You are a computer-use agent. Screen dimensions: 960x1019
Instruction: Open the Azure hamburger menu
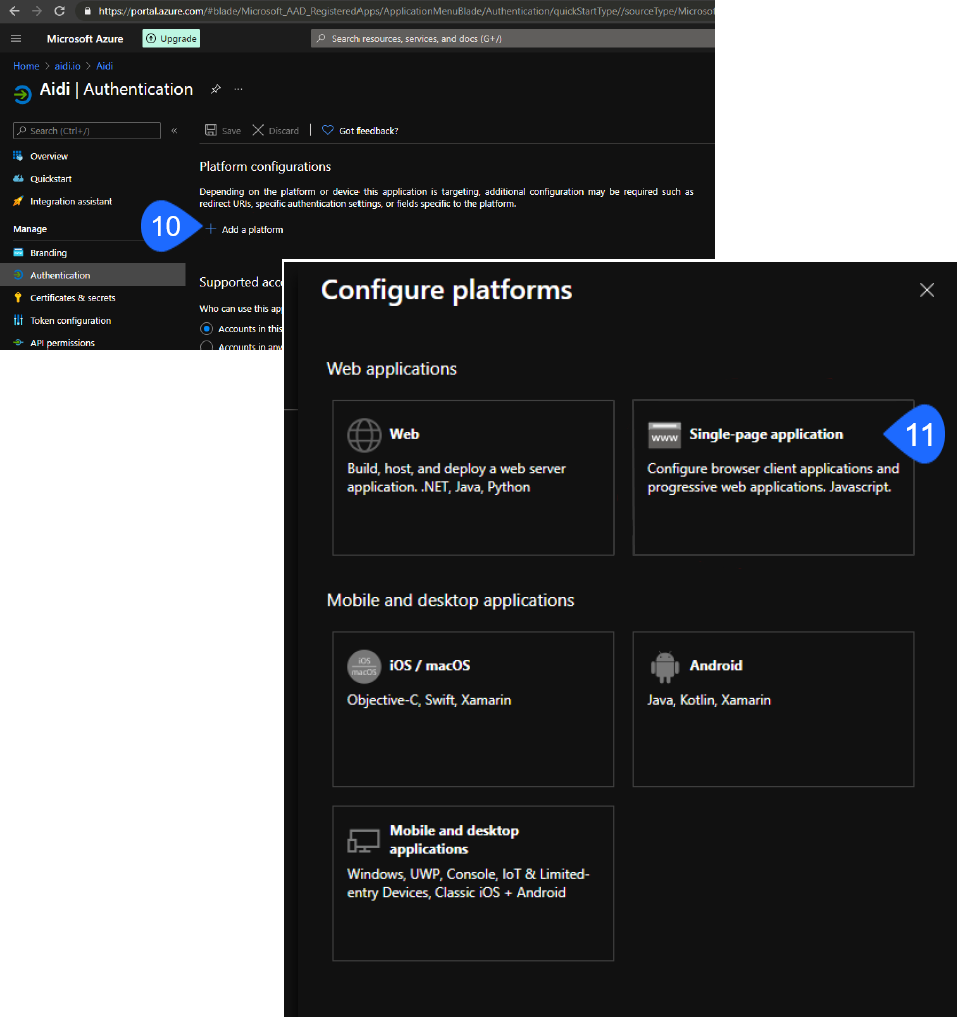pyautogui.click(x=16, y=39)
